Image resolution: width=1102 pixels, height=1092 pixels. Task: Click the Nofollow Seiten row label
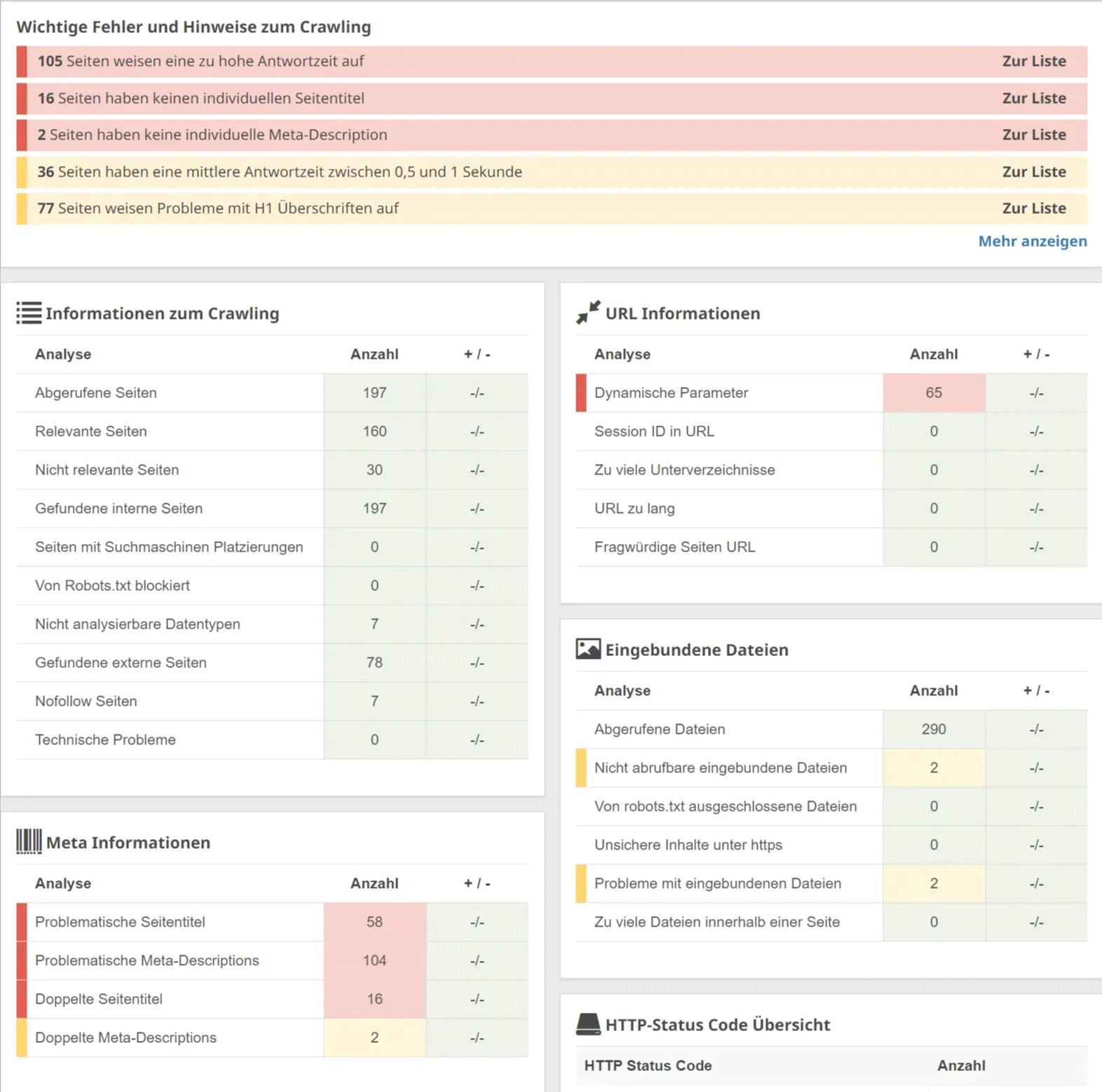click(x=86, y=701)
